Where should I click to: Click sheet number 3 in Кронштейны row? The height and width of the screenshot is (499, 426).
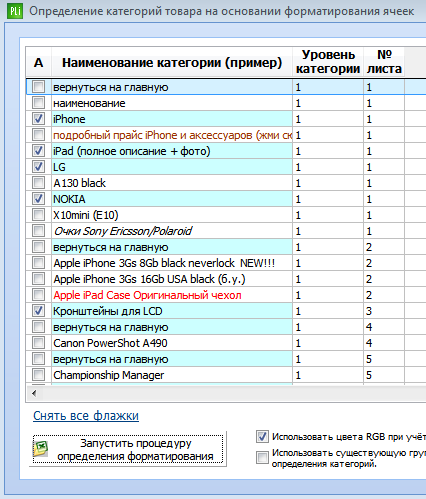point(369,311)
